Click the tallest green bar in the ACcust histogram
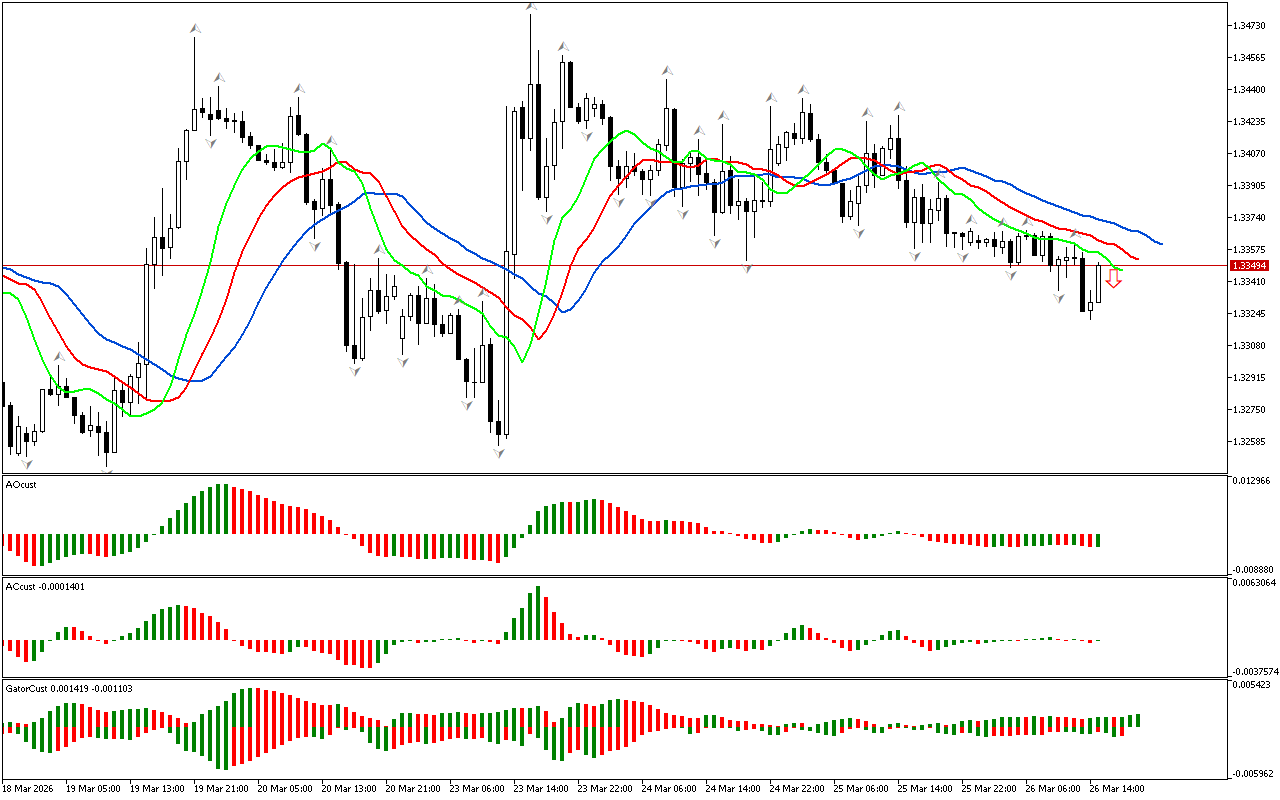Viewport: 1280px width, 800px height. pos(538,613)
